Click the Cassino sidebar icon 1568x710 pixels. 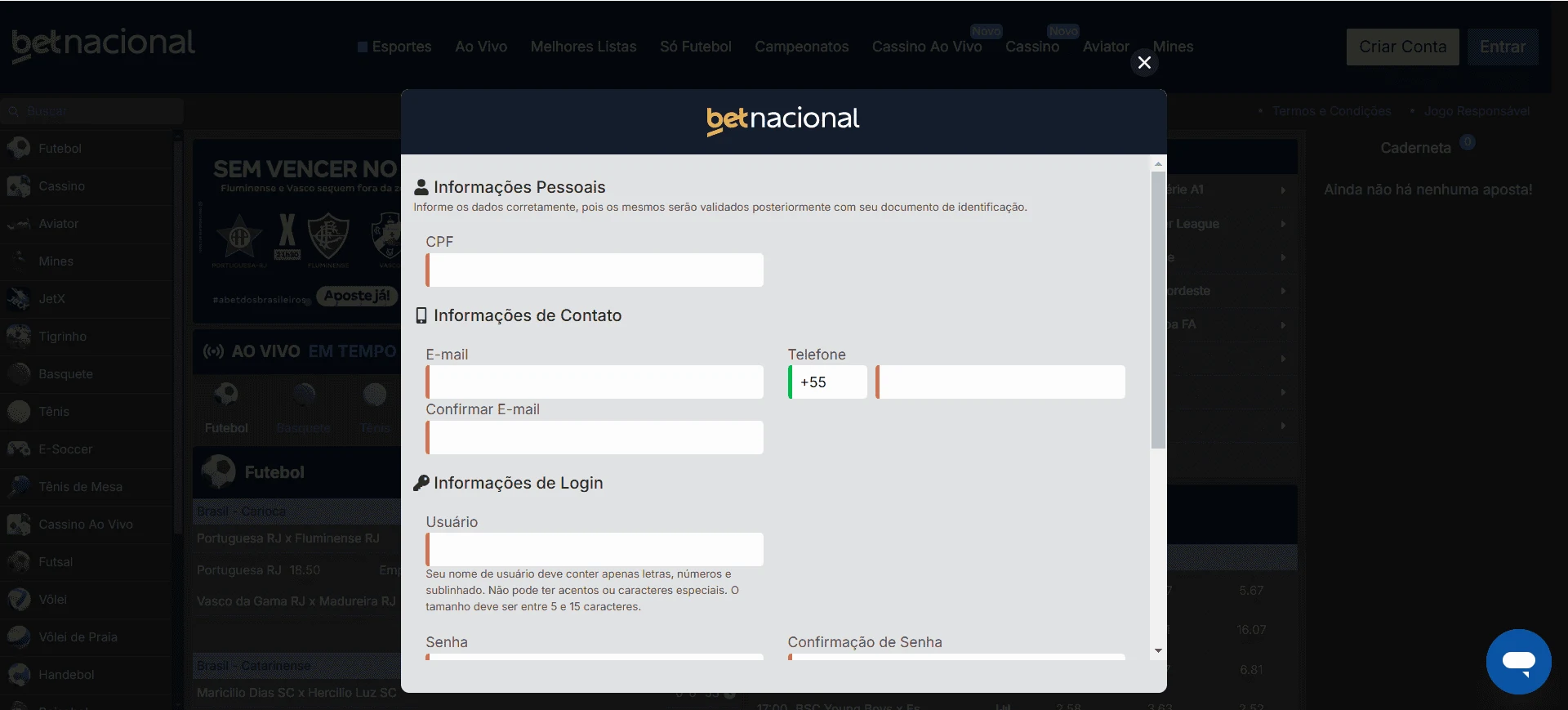click(x=18, y=185)
